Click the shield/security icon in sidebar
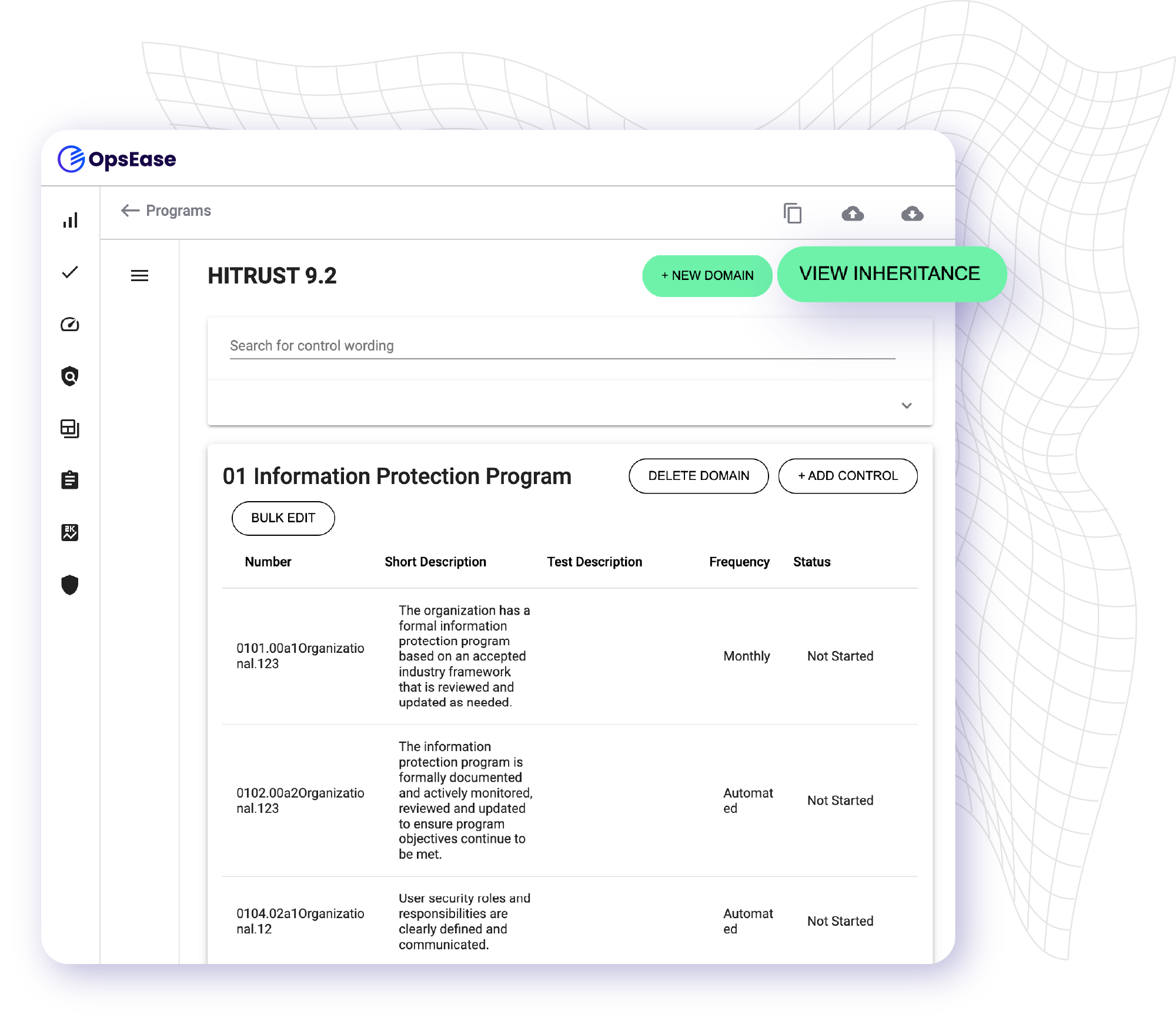1176x1024 pixels. pos(69,584)
